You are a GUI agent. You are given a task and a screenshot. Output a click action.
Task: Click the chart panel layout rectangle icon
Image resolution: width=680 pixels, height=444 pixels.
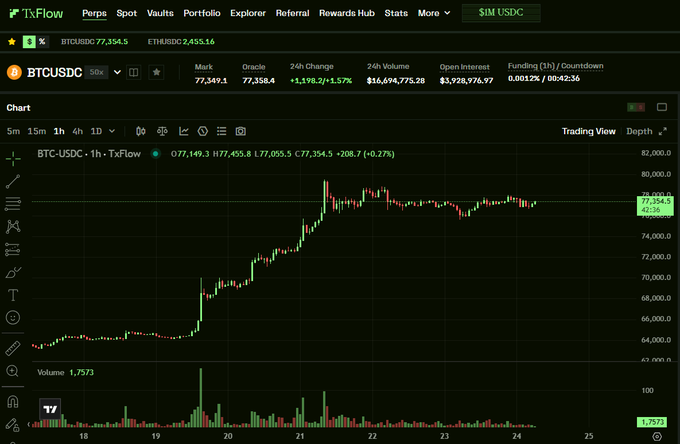[662, 107]
